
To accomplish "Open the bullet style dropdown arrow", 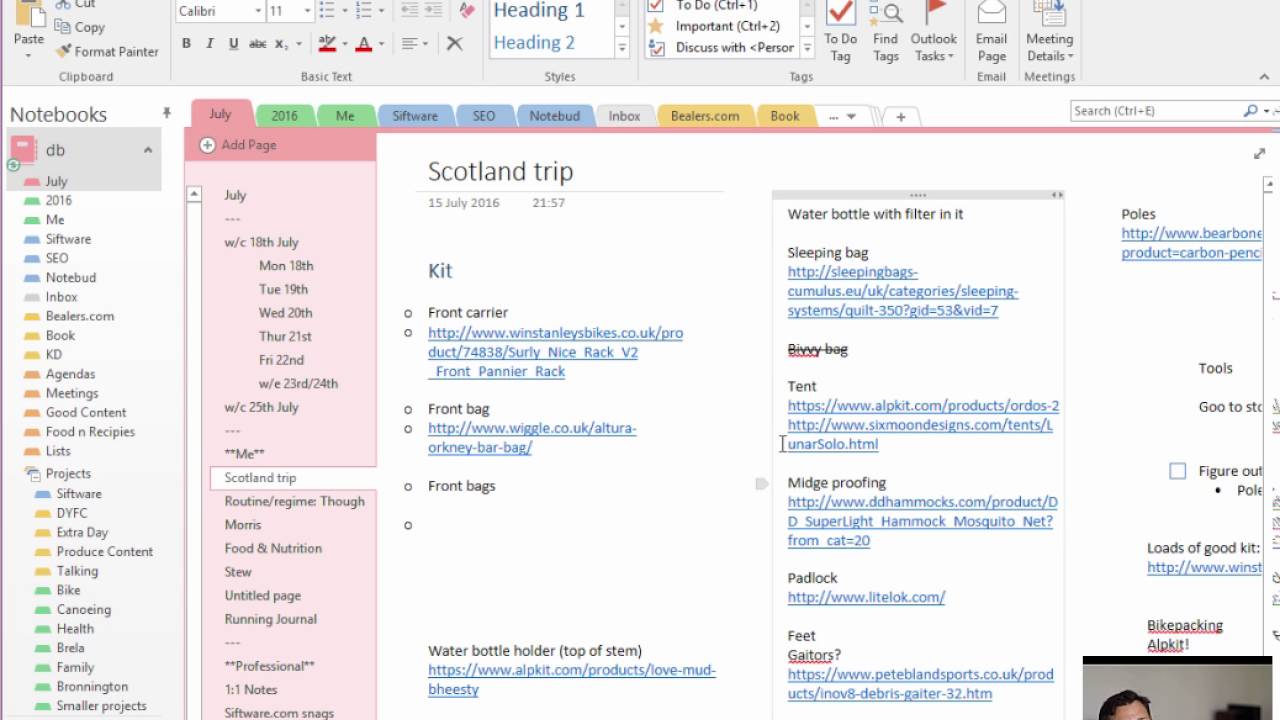I will click(343, 11).
